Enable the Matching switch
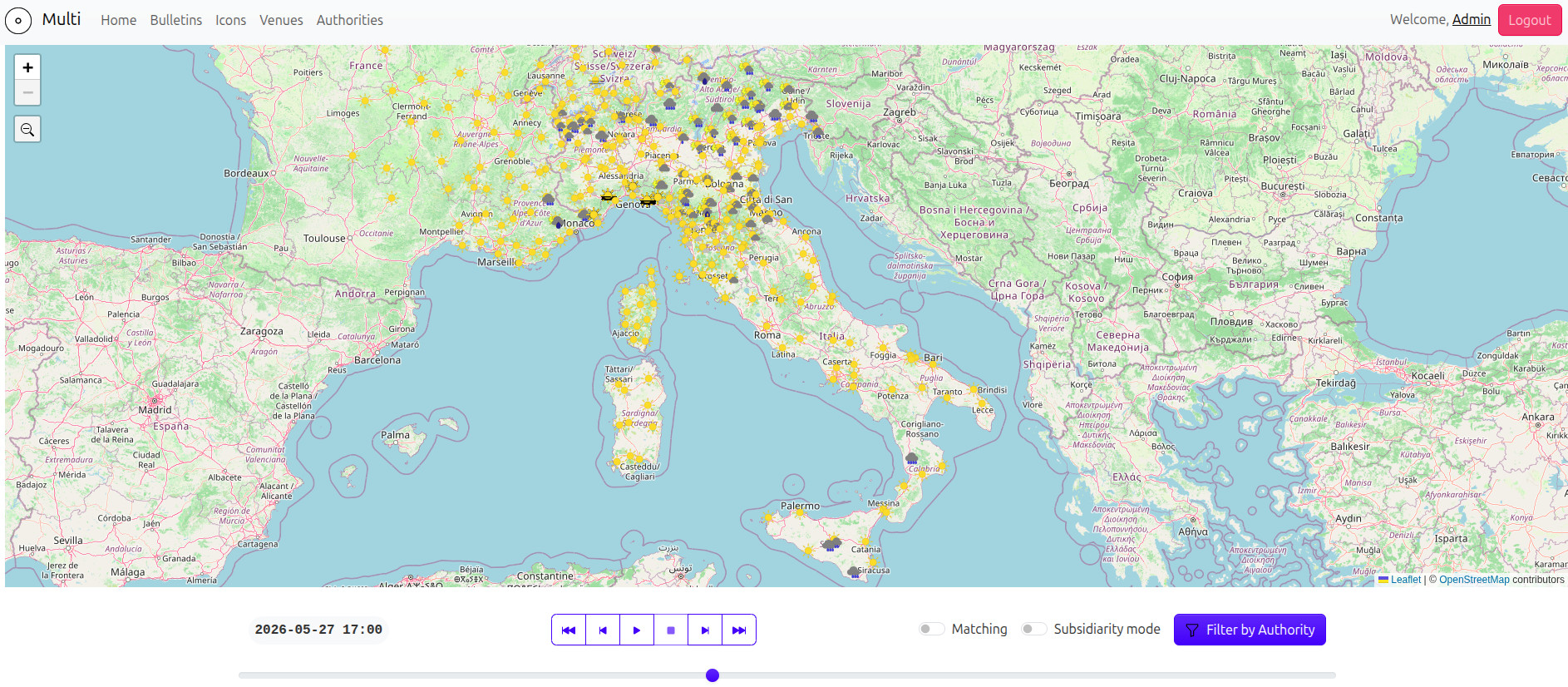Screen dimensions: 1568x687 tap(932, 629)
